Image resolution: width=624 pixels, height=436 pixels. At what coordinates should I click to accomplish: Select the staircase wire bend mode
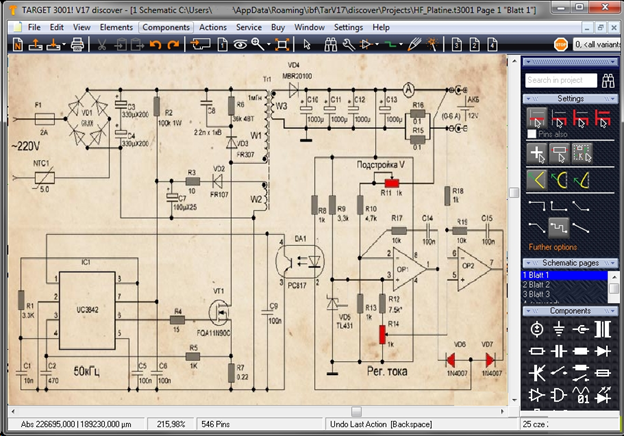[x=559, y=228]
